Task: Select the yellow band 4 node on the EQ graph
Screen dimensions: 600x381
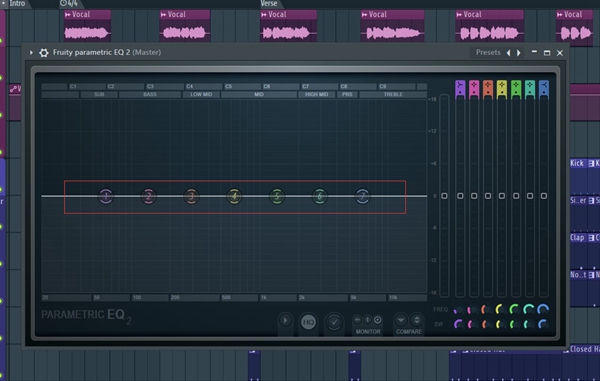Action: click(x=234, y=197)
